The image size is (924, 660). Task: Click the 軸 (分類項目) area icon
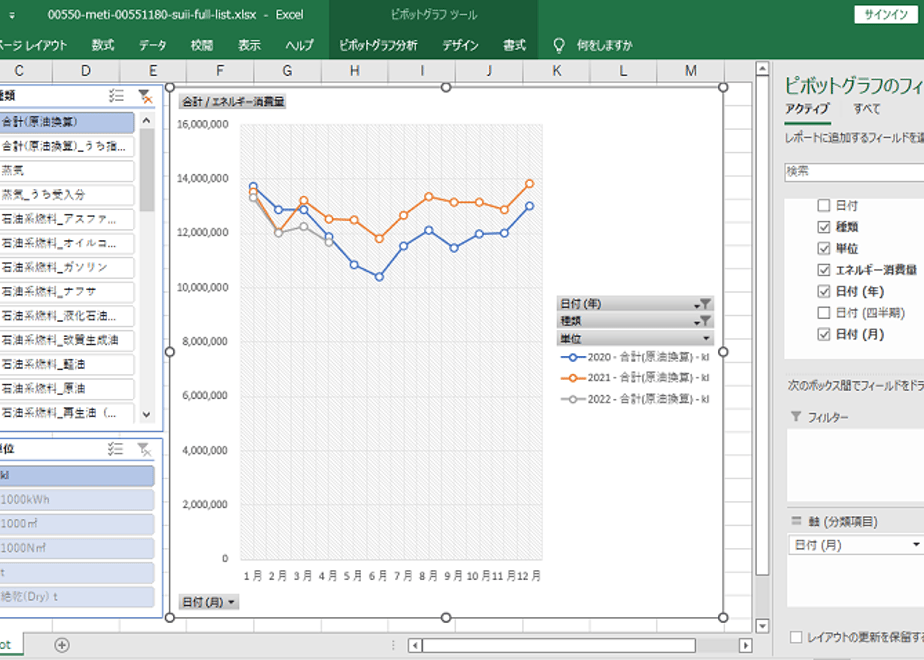pyautogui.click(x=796, y=521)
